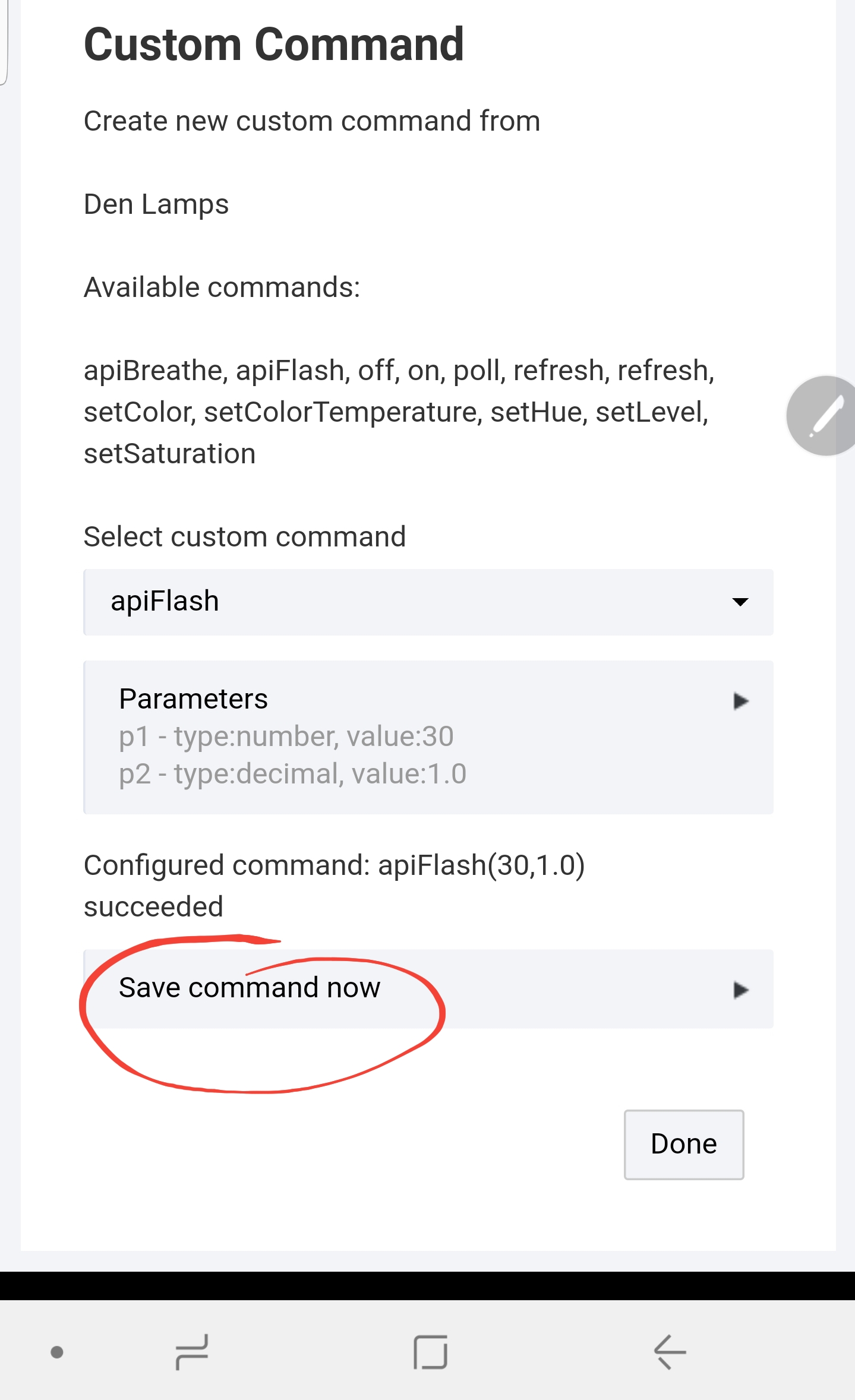
Task: Click the arrow beside Save command now
Action: [x=740, y=990]
